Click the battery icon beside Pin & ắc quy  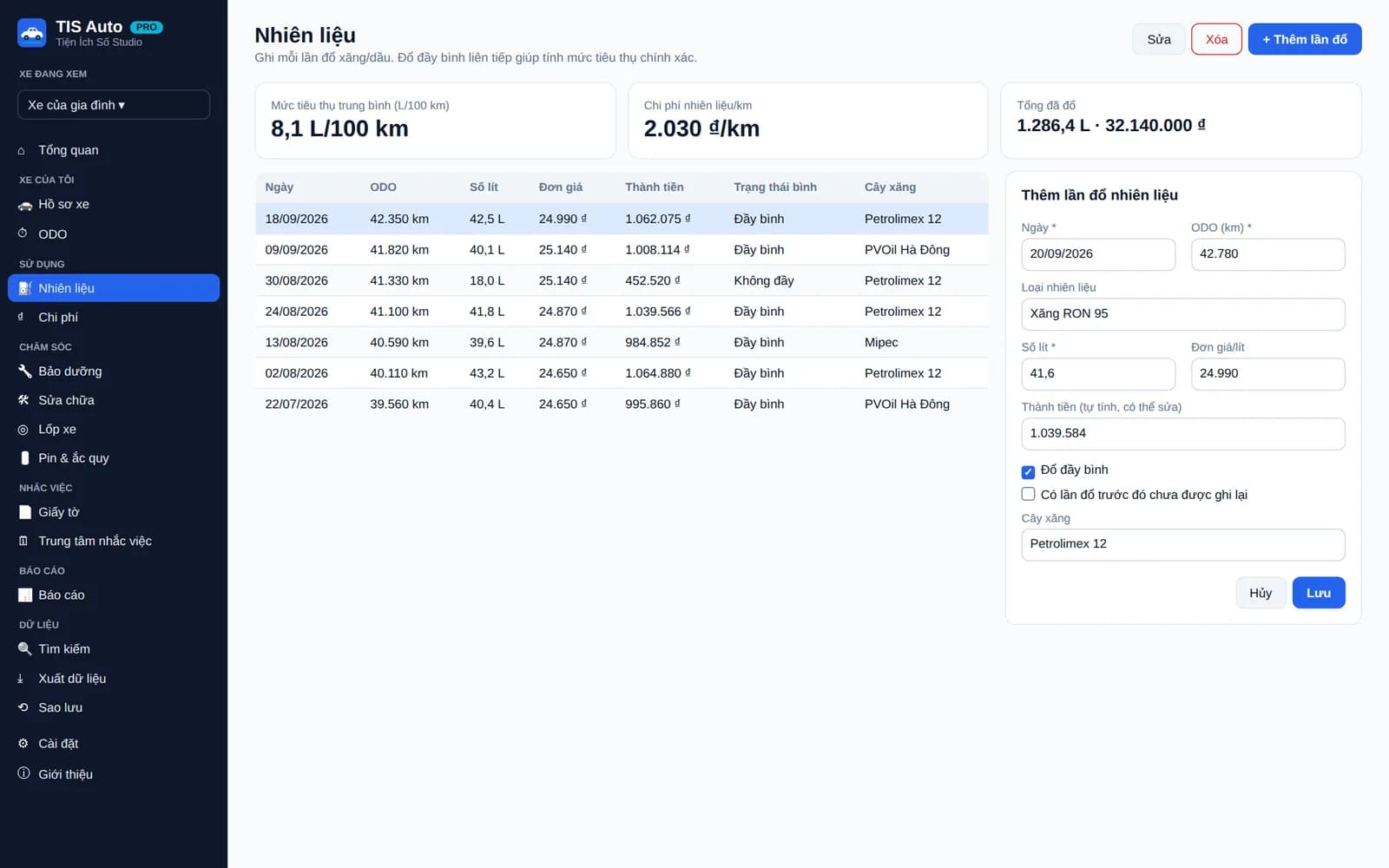24,457
